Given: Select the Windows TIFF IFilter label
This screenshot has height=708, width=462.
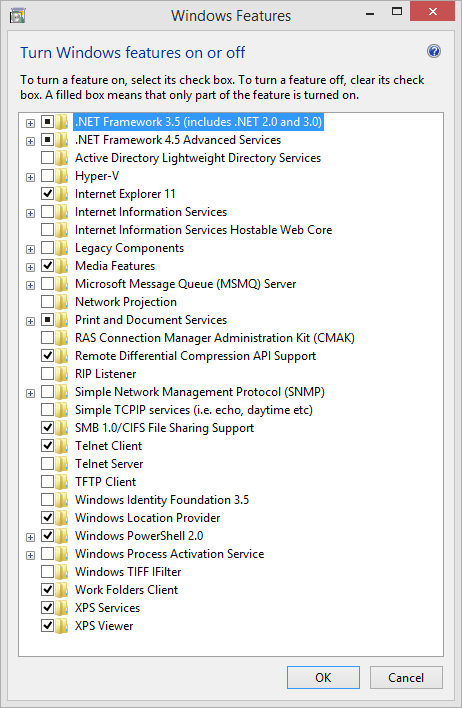Looking at the screenshot, I should (128, 572).
